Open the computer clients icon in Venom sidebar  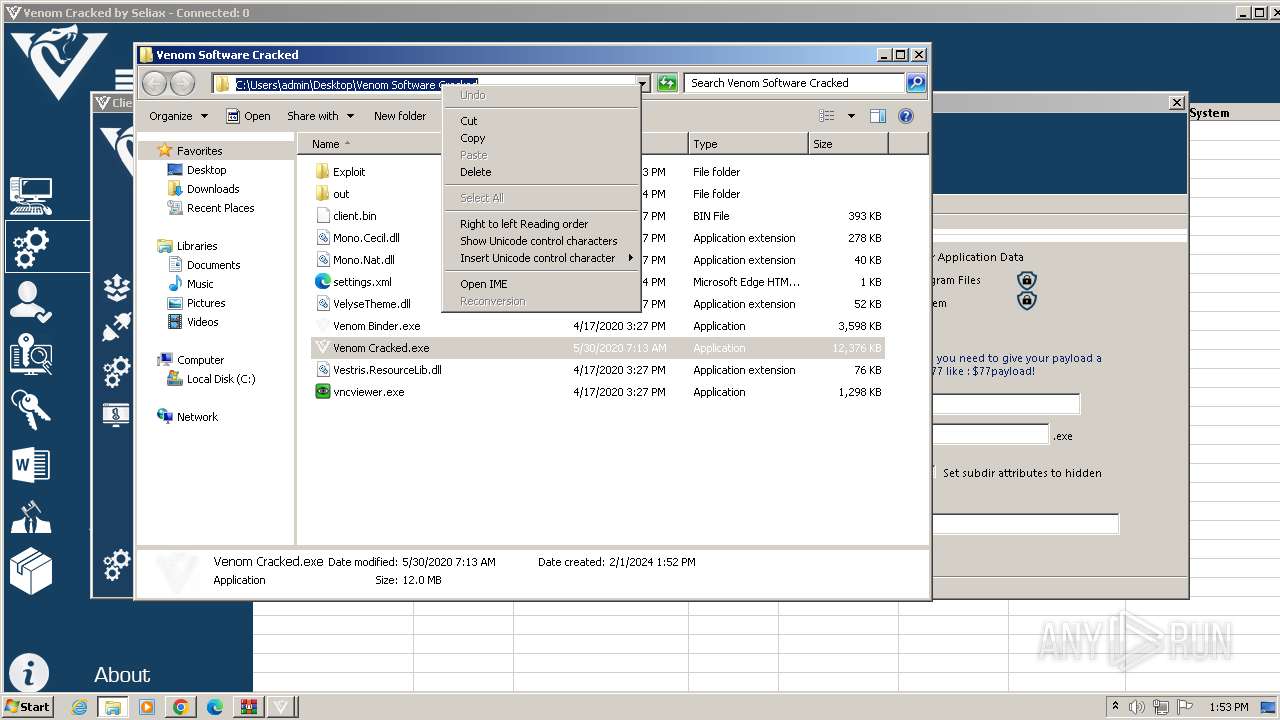point(30,196)
